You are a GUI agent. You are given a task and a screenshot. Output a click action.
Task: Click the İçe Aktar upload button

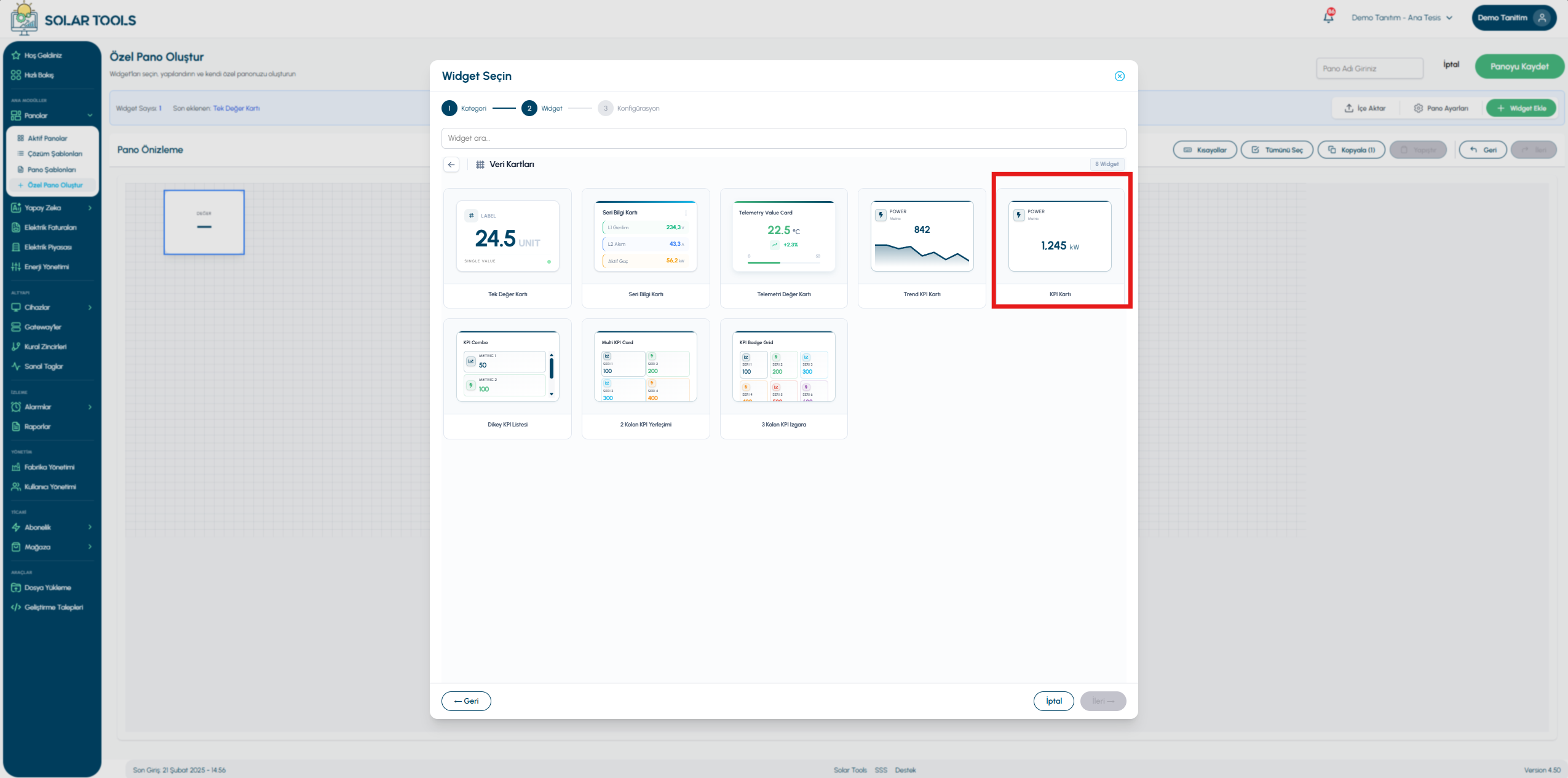pos(1365,108)
